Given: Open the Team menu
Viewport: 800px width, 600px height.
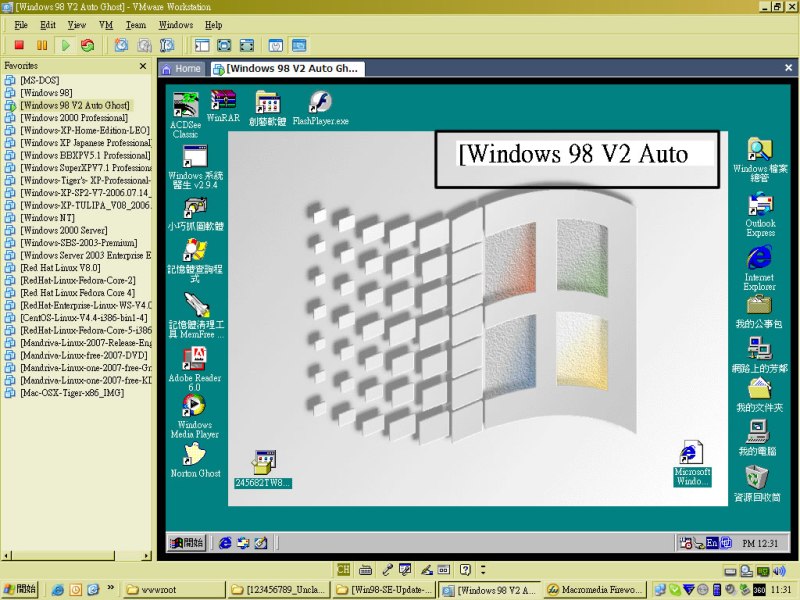Looking at the screenshot, I should [136, 25].
